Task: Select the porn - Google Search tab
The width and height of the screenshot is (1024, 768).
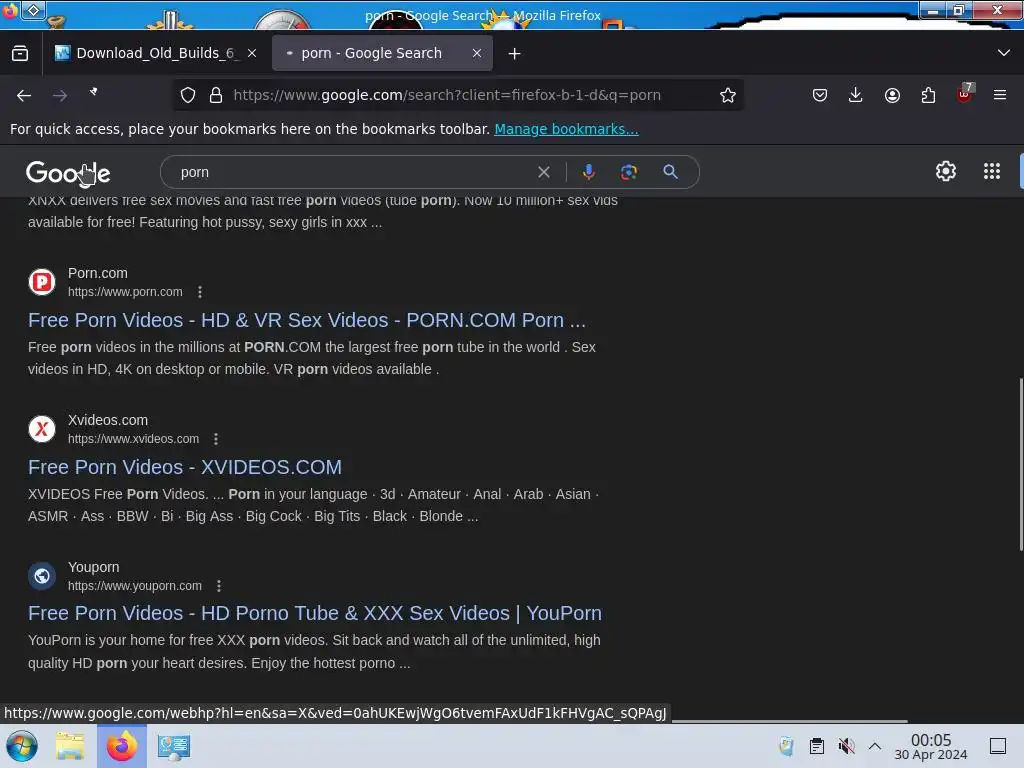Action: pyautogui.click(x=382, y=53)
